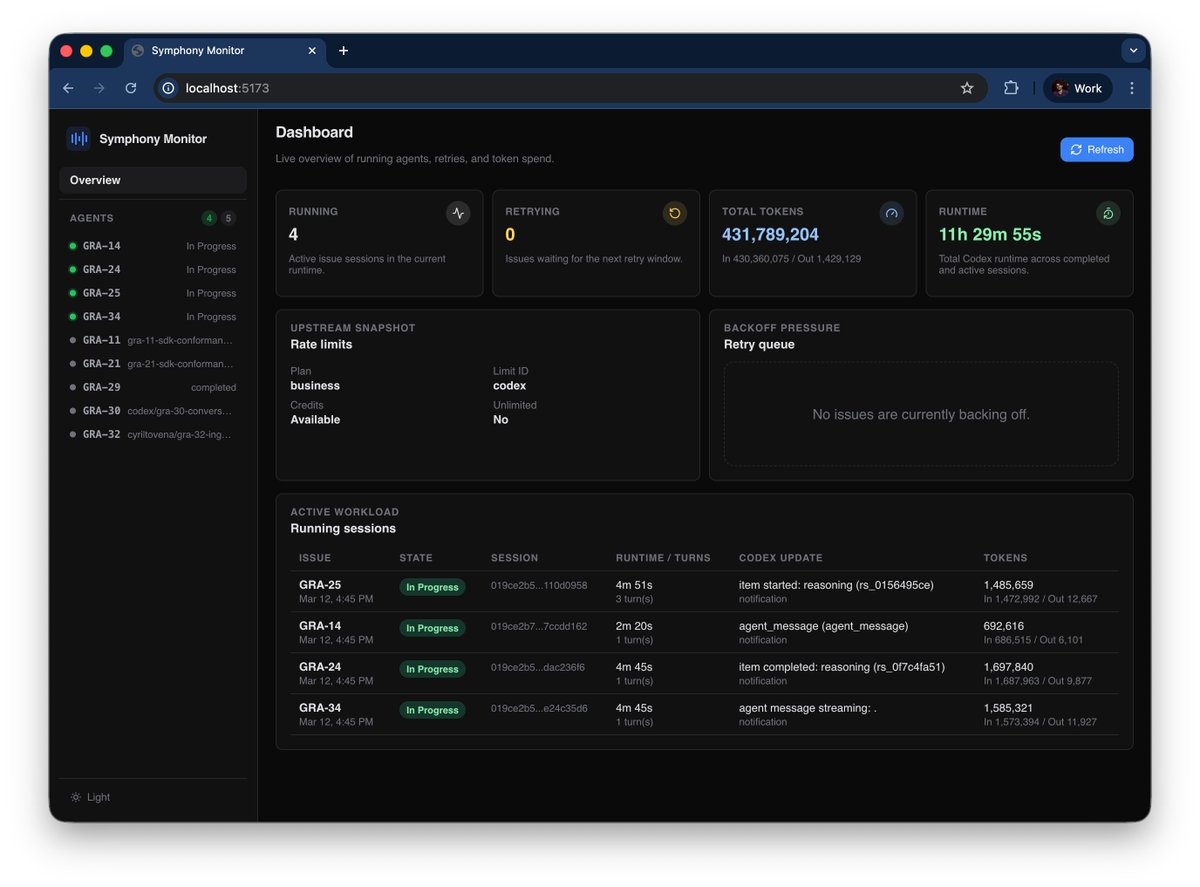Click session ID 019ce2b5...dac236f6
Image resolution: width=1200 pixels, height=887 pixels.
[538, 667]
